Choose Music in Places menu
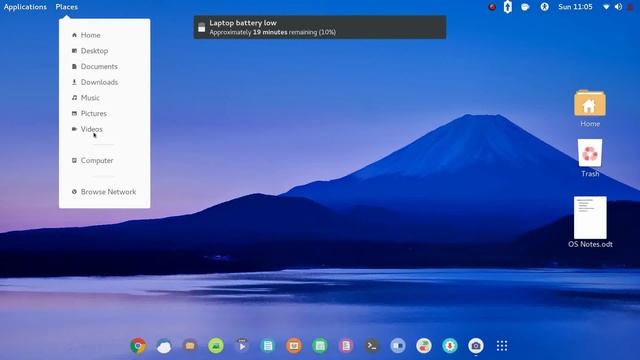This screenshot has width=640, height=360. coord(104,98)
